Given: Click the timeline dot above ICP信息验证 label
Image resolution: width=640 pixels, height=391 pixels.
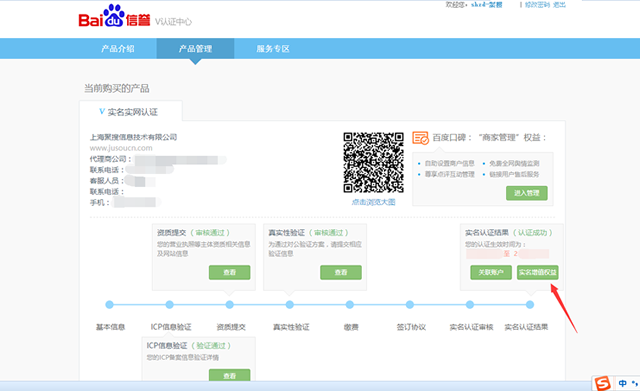Looking at the screenshot, I should point(169,304).
